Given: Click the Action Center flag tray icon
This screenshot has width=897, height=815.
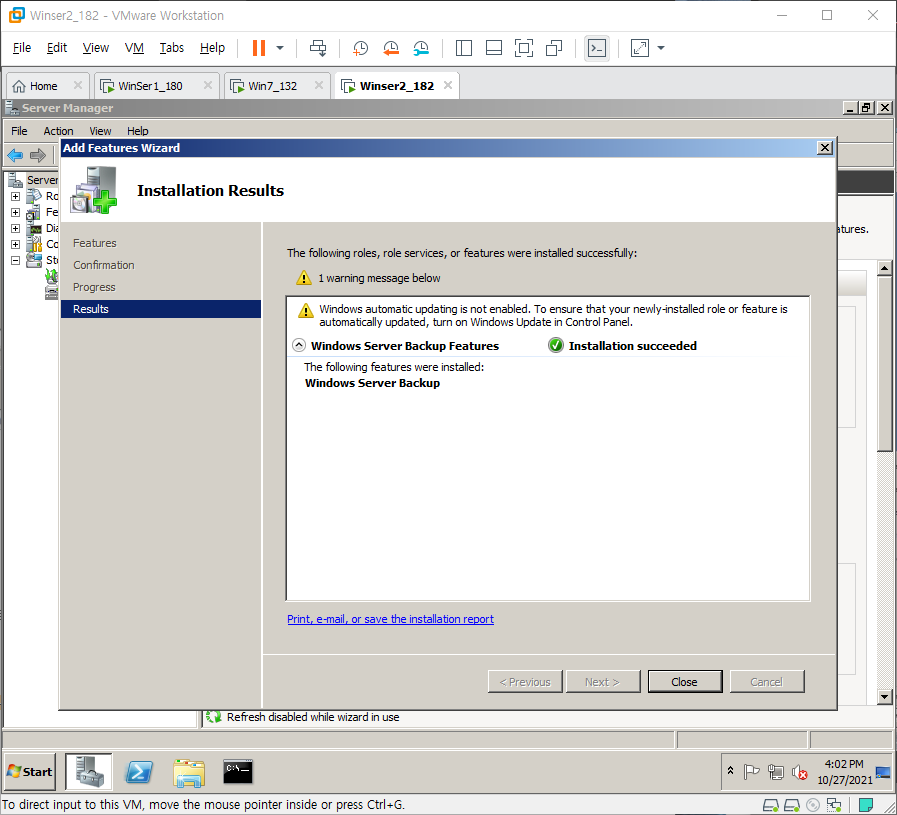Looking at the screenshot, I should click(751, 772).
